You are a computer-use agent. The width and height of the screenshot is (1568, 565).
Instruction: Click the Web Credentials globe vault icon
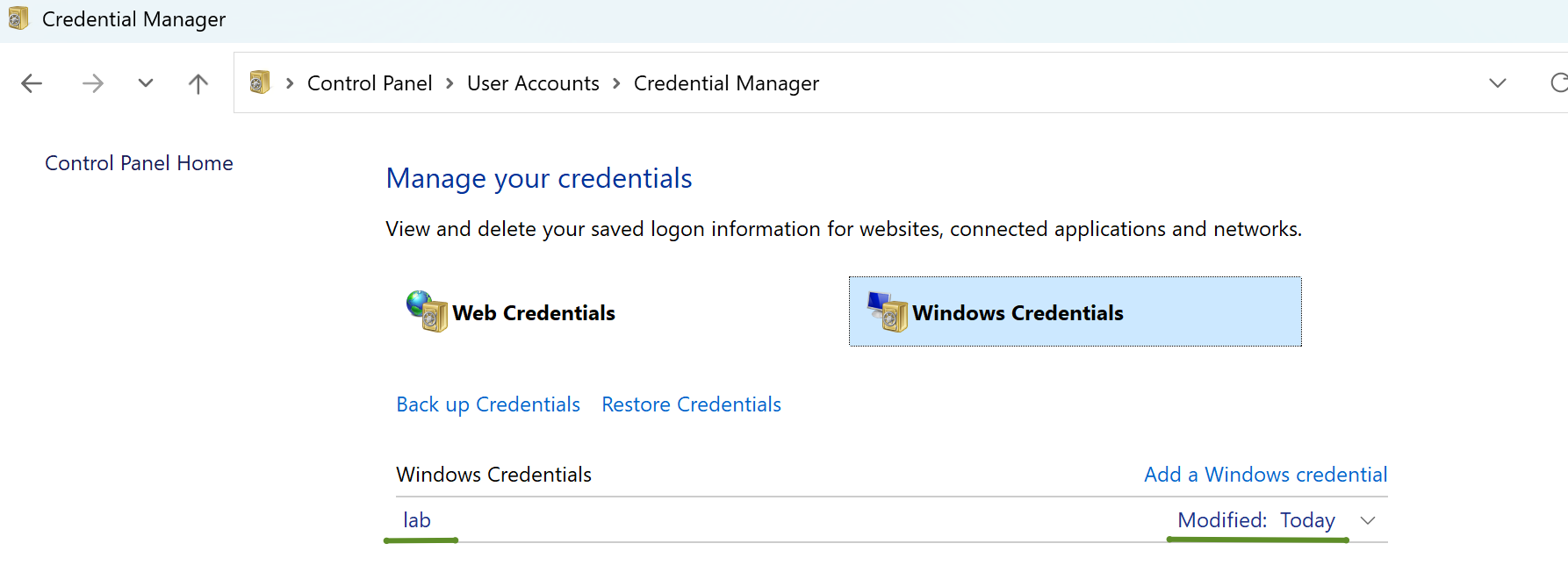(427, 311)
